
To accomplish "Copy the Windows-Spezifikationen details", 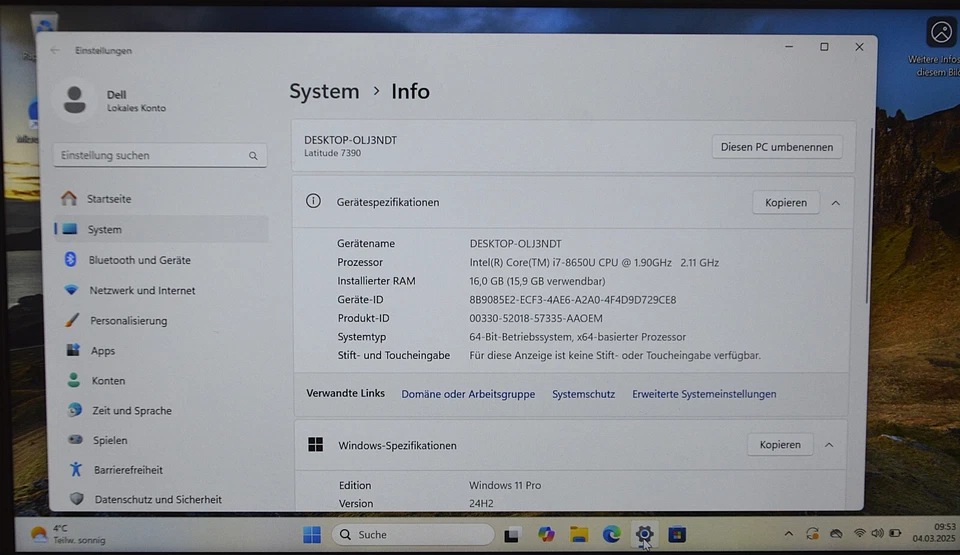I will (x=780, y=445).
